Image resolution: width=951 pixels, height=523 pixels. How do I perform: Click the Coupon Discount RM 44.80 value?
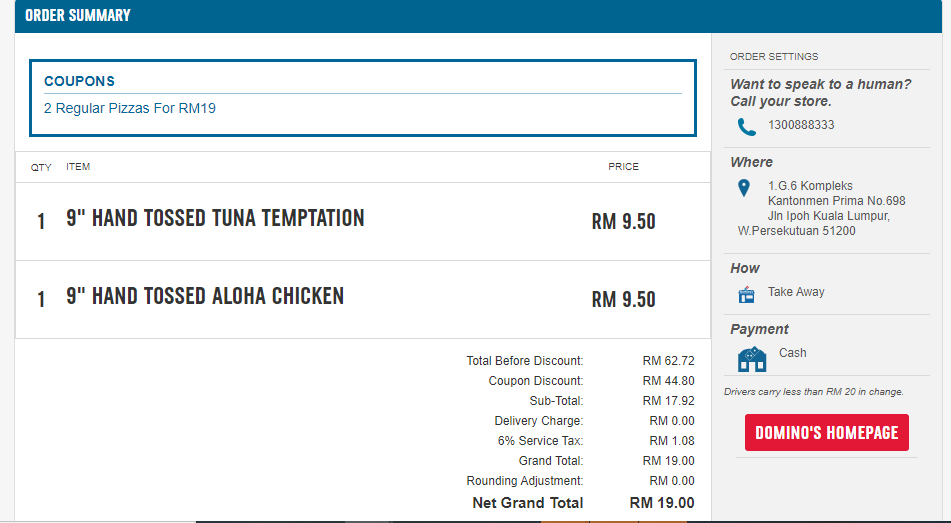[x=668, y=381]
